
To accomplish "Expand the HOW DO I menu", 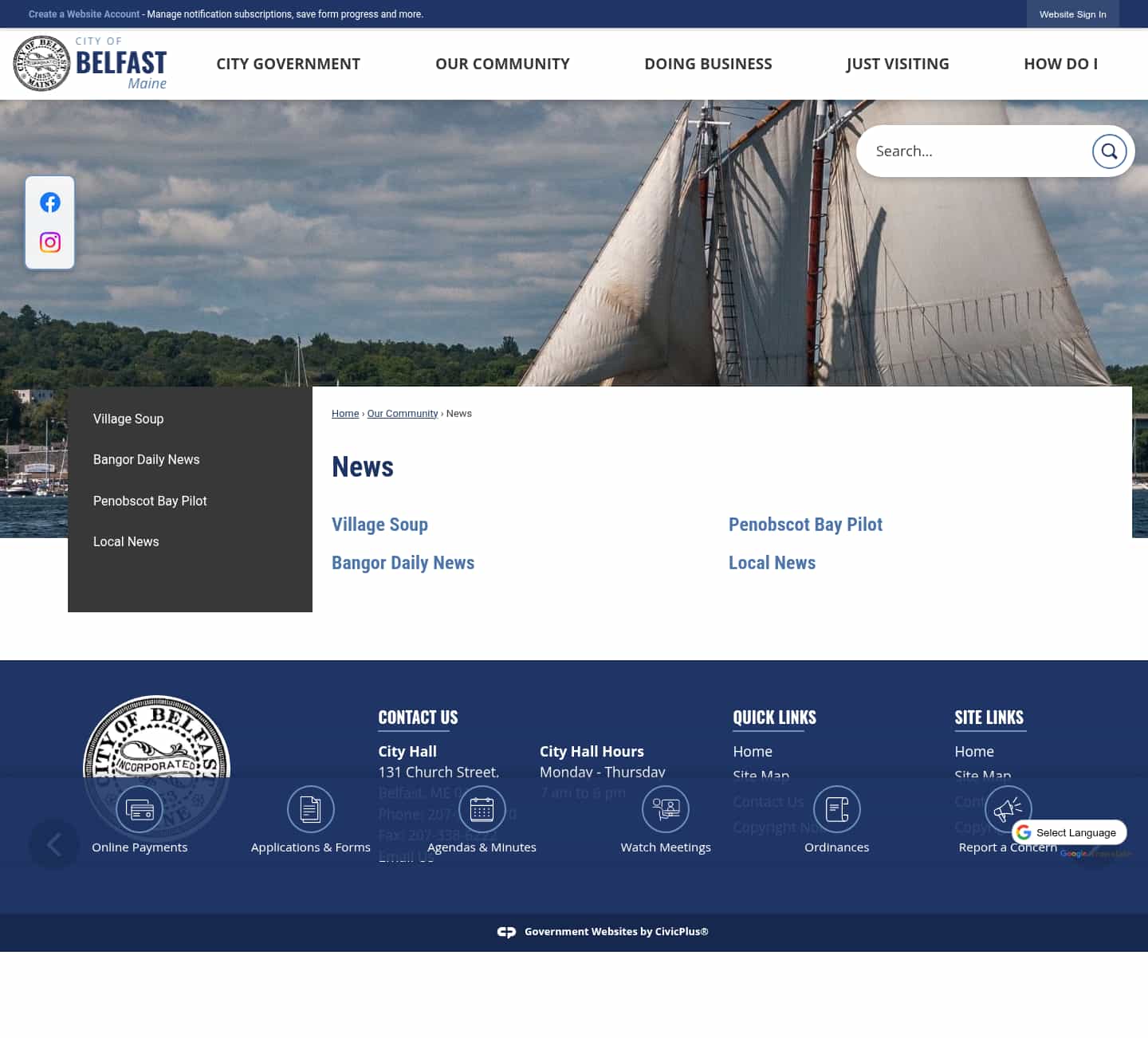I will 1061,64.
